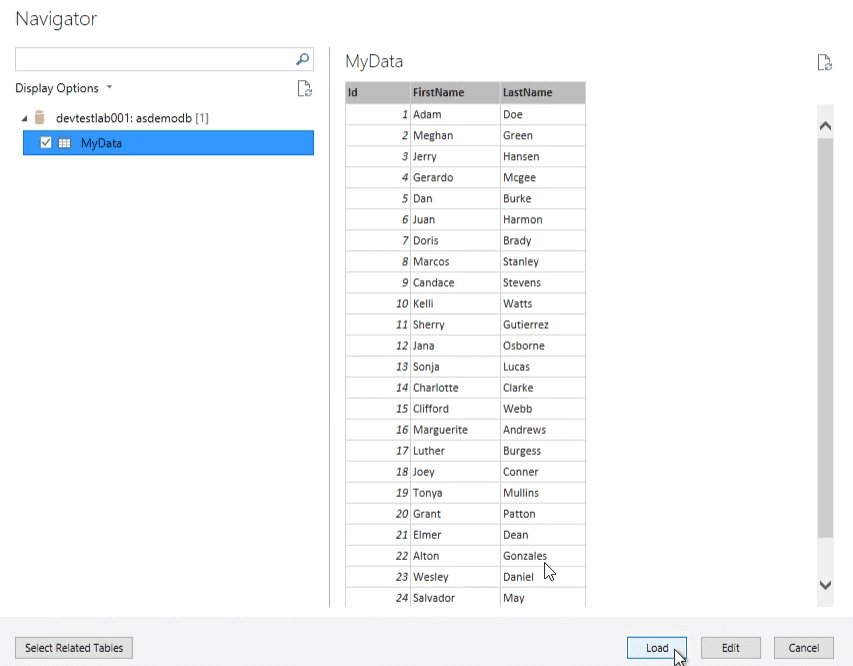Collapse the devtestlab001: asdemodb tree node
853x666 pixels.
(24, 119)
